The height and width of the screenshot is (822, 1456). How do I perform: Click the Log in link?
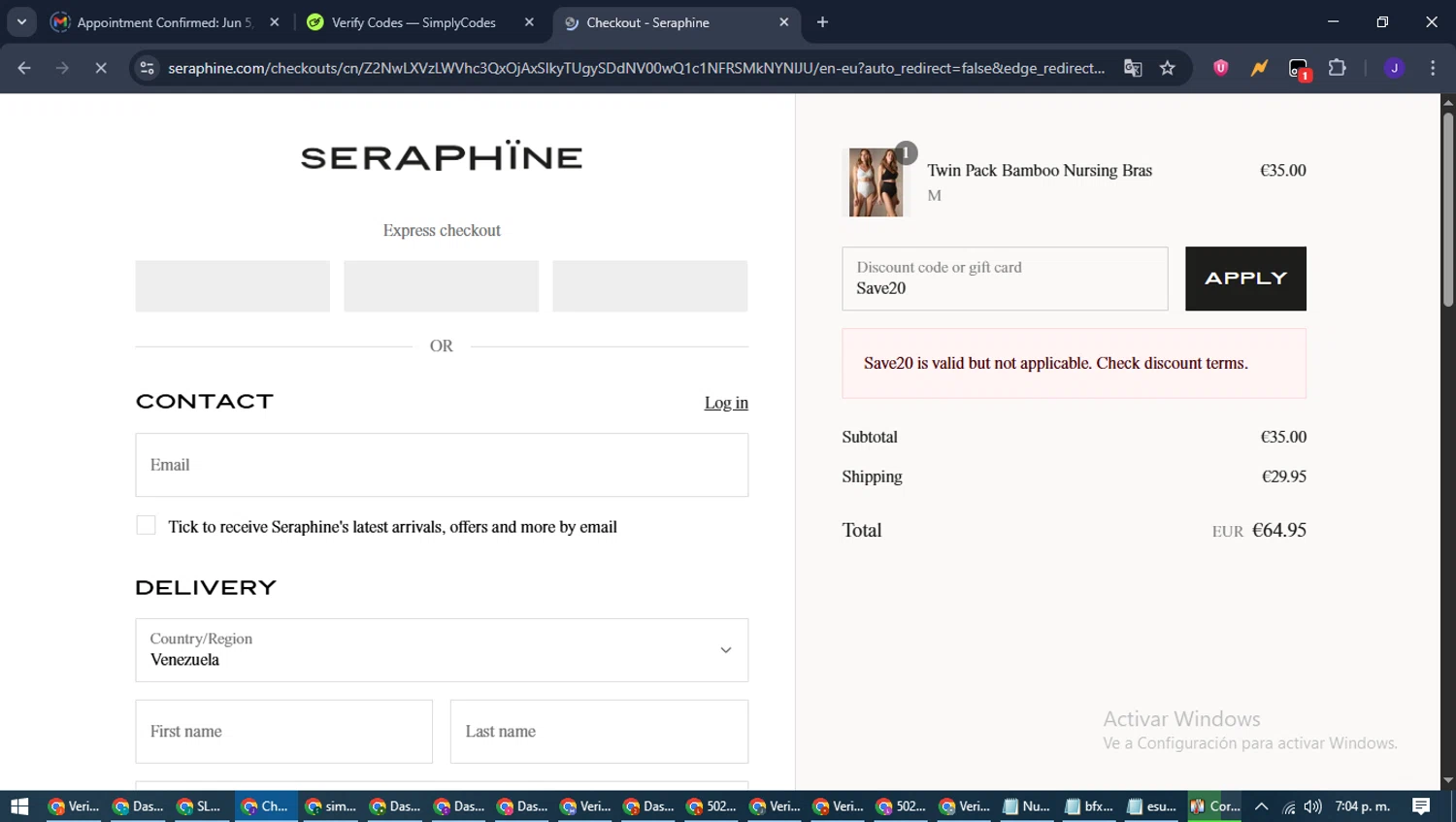pyautogui.click(x=726, y=403)
